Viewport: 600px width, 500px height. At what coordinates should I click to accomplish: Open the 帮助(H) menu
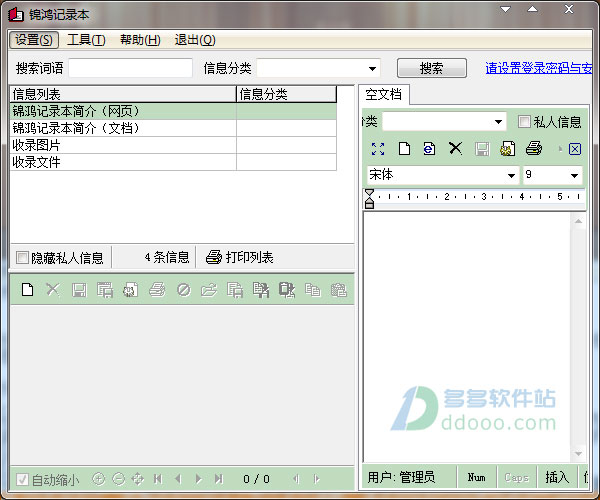click(140, 40)
